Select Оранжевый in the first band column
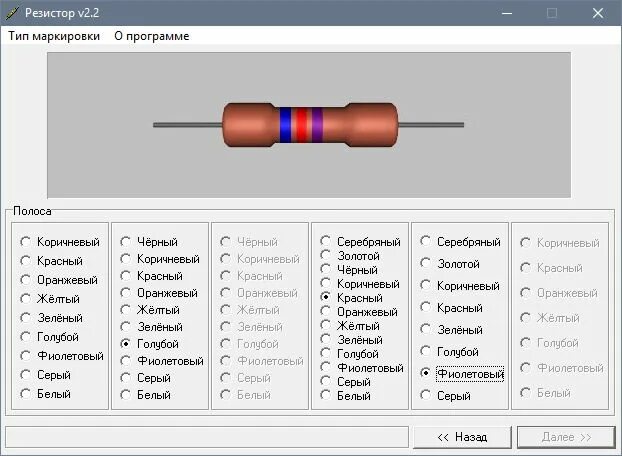The width and height of the screenshot is (622, 456). coord(59,280)
